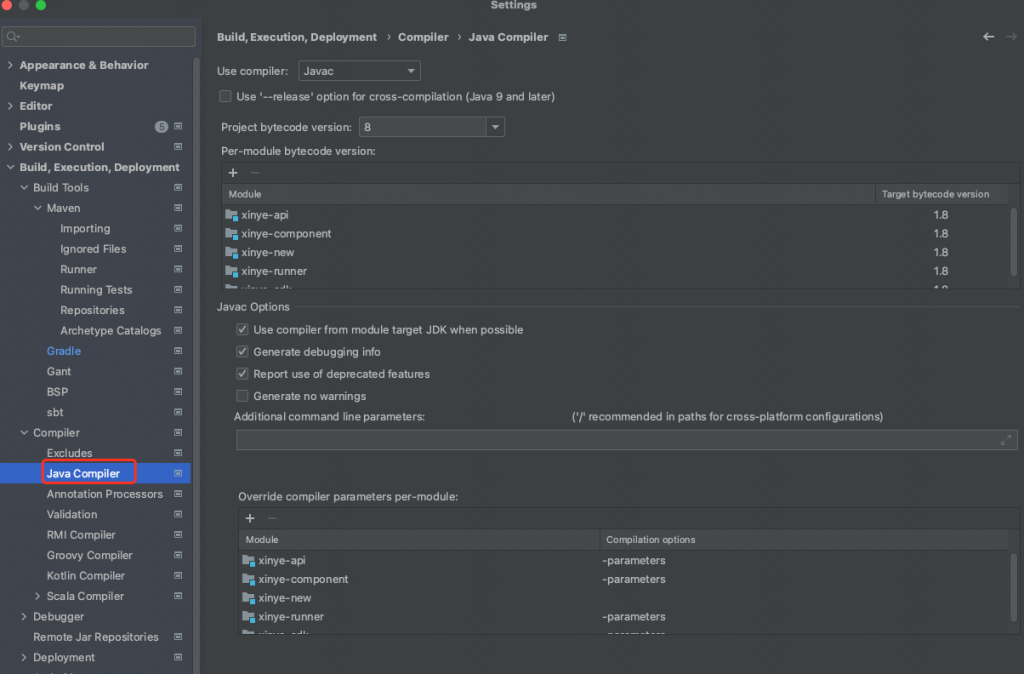Open the Keymap settings page
1024x674 pixels.
(x=41, y=86)
